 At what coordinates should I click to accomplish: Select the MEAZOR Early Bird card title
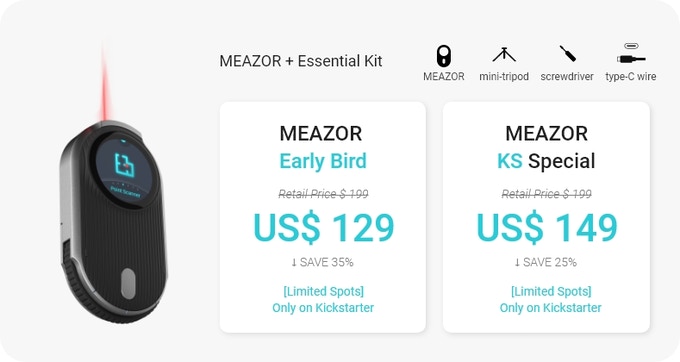coord(321,147)
